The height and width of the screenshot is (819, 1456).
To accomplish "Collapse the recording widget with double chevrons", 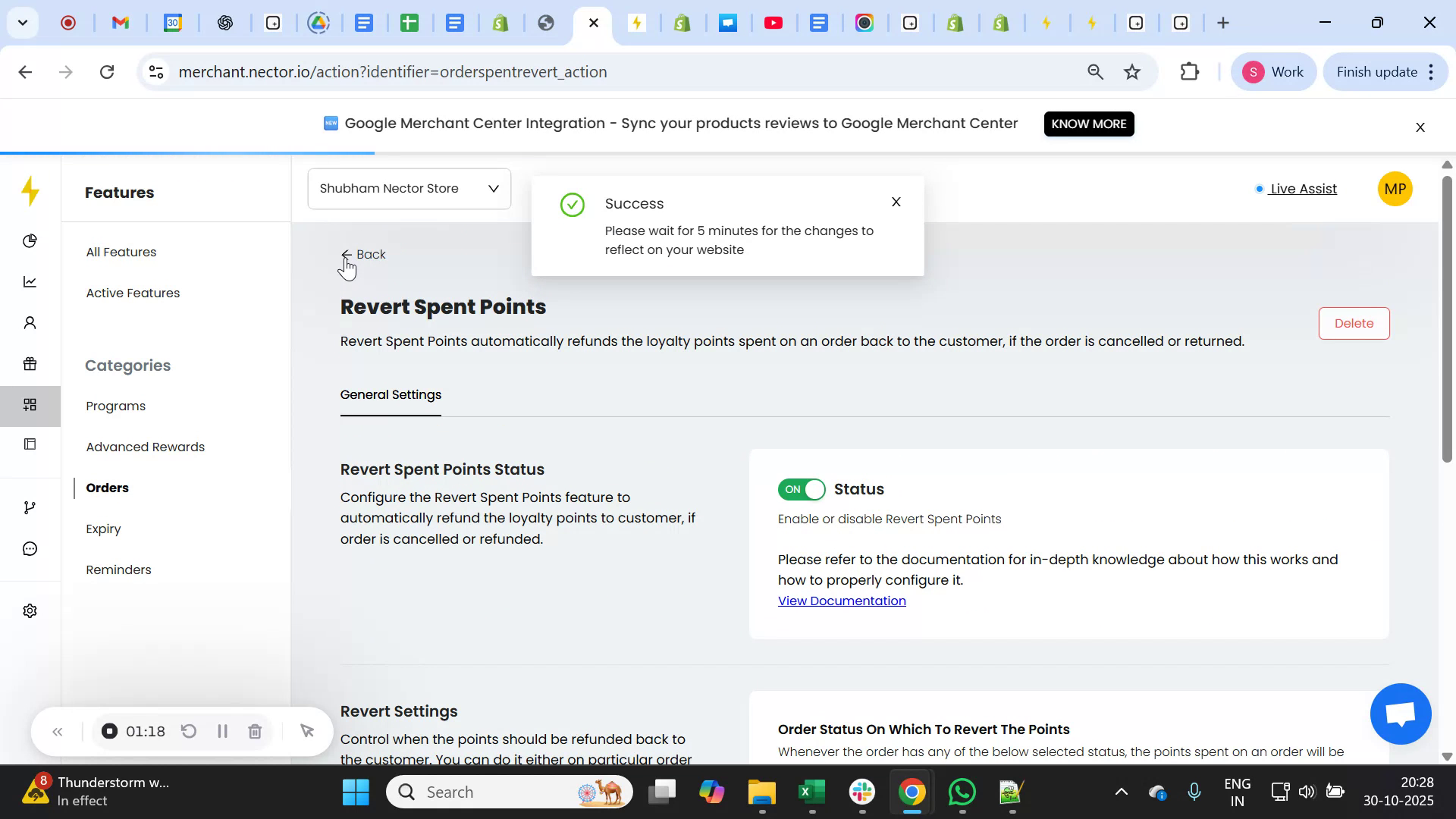I will pyautogui.click(x=58, y=731).
